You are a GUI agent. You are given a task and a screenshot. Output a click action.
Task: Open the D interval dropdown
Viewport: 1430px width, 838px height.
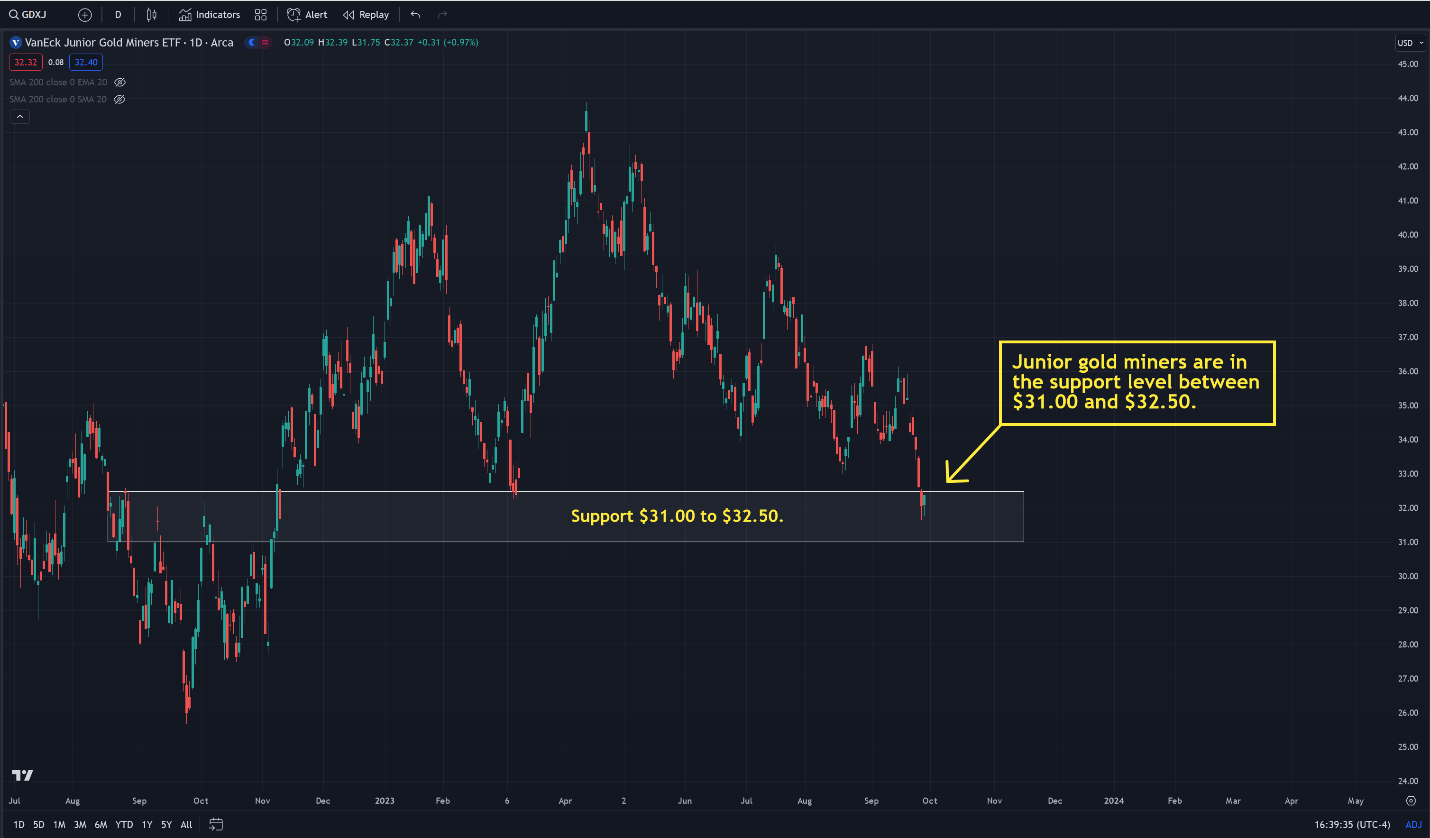tap(118, 15)
